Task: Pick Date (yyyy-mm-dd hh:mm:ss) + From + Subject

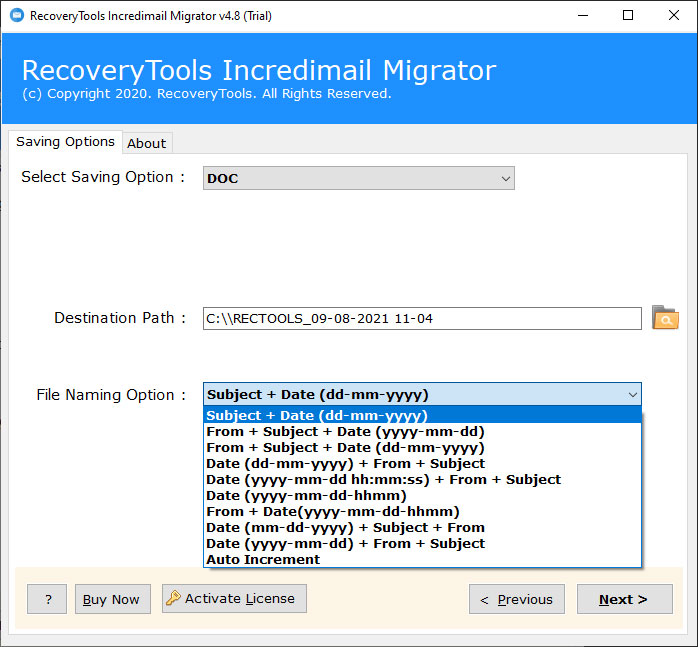Action: pyautogui.click(x=422, y=480)
